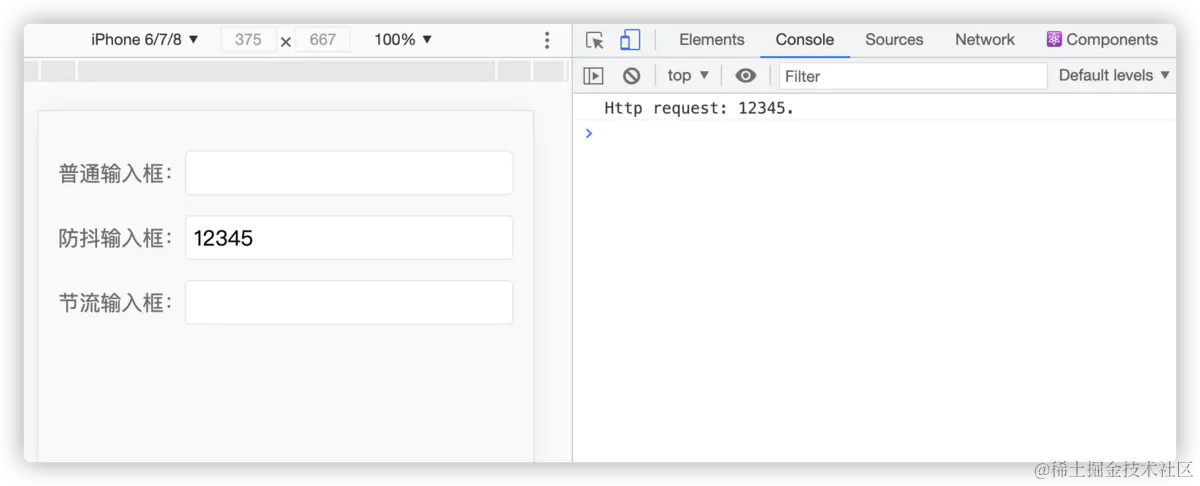Click the clear console icon
The width and height of the screenshot is (1200, 486).
coord(631,75)
